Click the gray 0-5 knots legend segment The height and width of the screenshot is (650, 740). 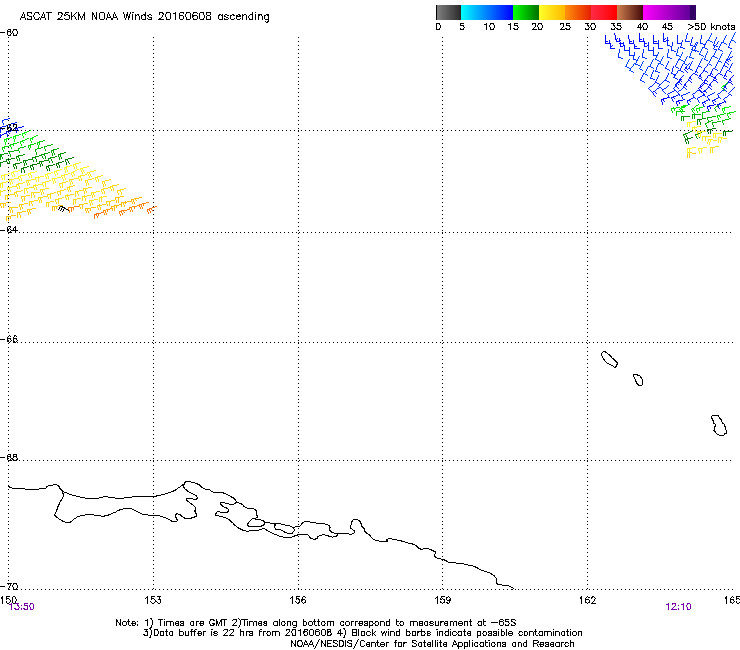pyautogui.click(x=448, y=12)
